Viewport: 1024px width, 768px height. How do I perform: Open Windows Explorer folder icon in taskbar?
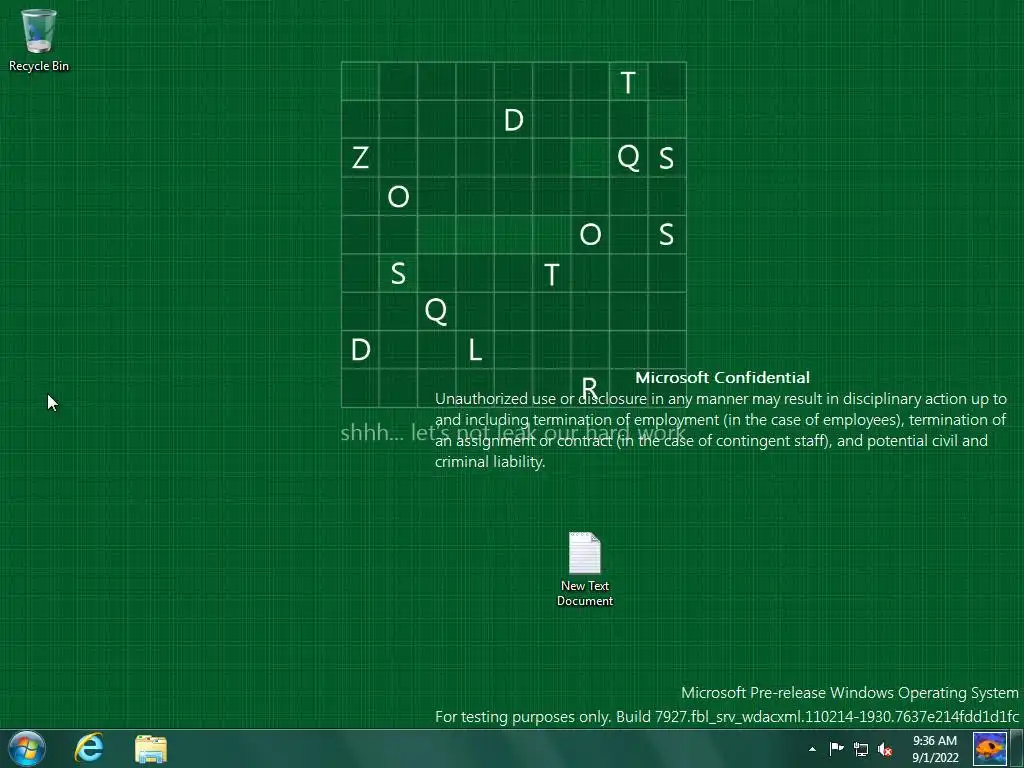(151, 749)
